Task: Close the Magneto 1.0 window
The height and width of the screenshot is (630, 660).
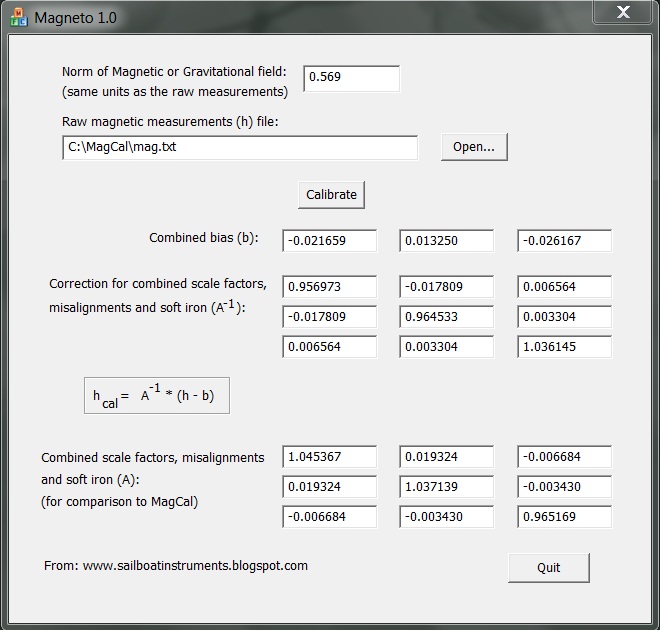Action: point(623,12)
